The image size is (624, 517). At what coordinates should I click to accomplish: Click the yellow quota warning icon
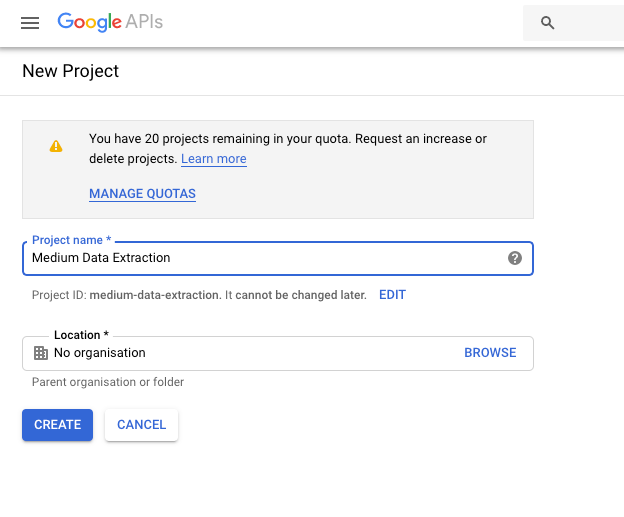click(x=56, y=146)
